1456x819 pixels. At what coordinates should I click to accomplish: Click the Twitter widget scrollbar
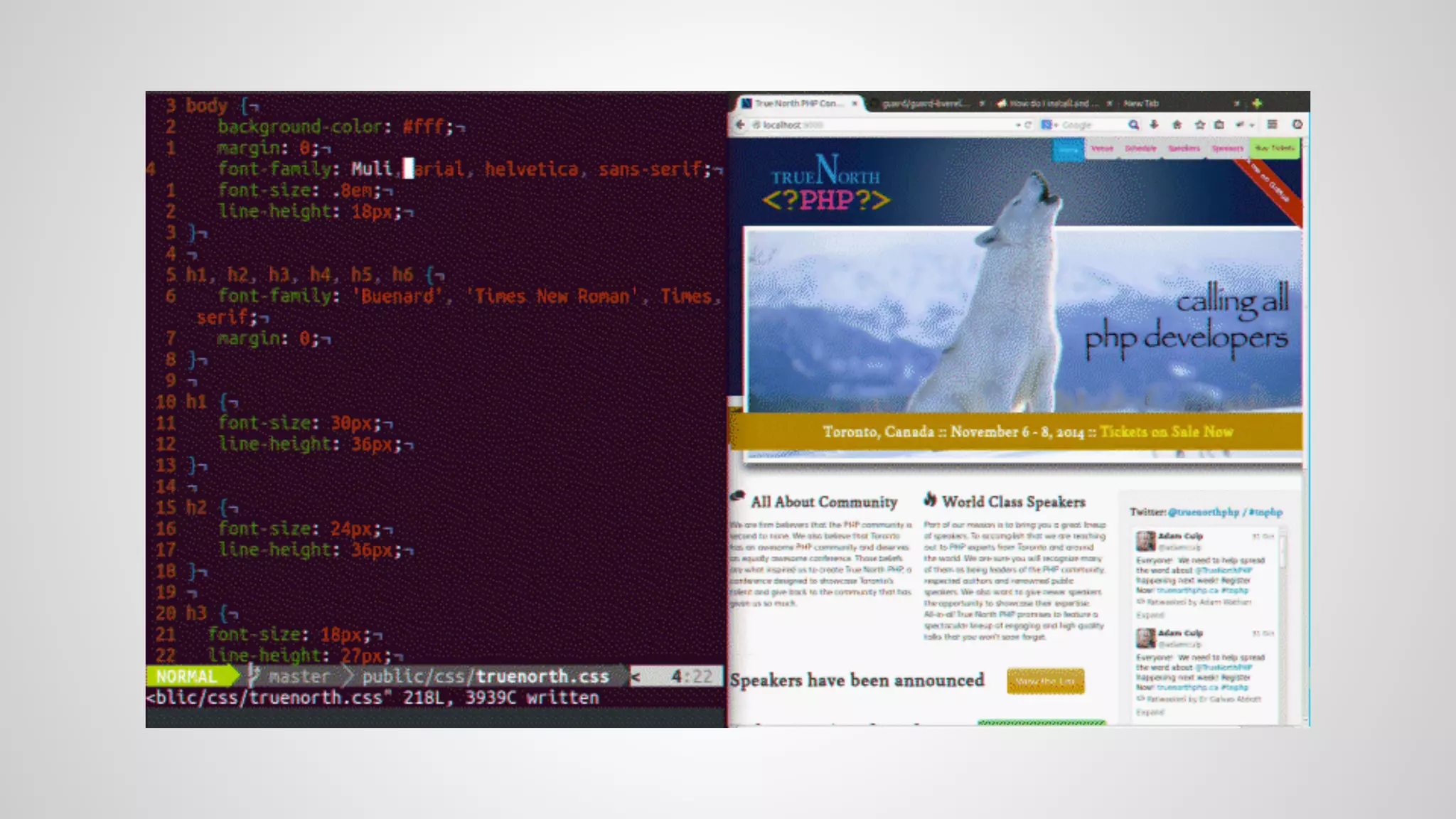click(x=1283, y=551)
